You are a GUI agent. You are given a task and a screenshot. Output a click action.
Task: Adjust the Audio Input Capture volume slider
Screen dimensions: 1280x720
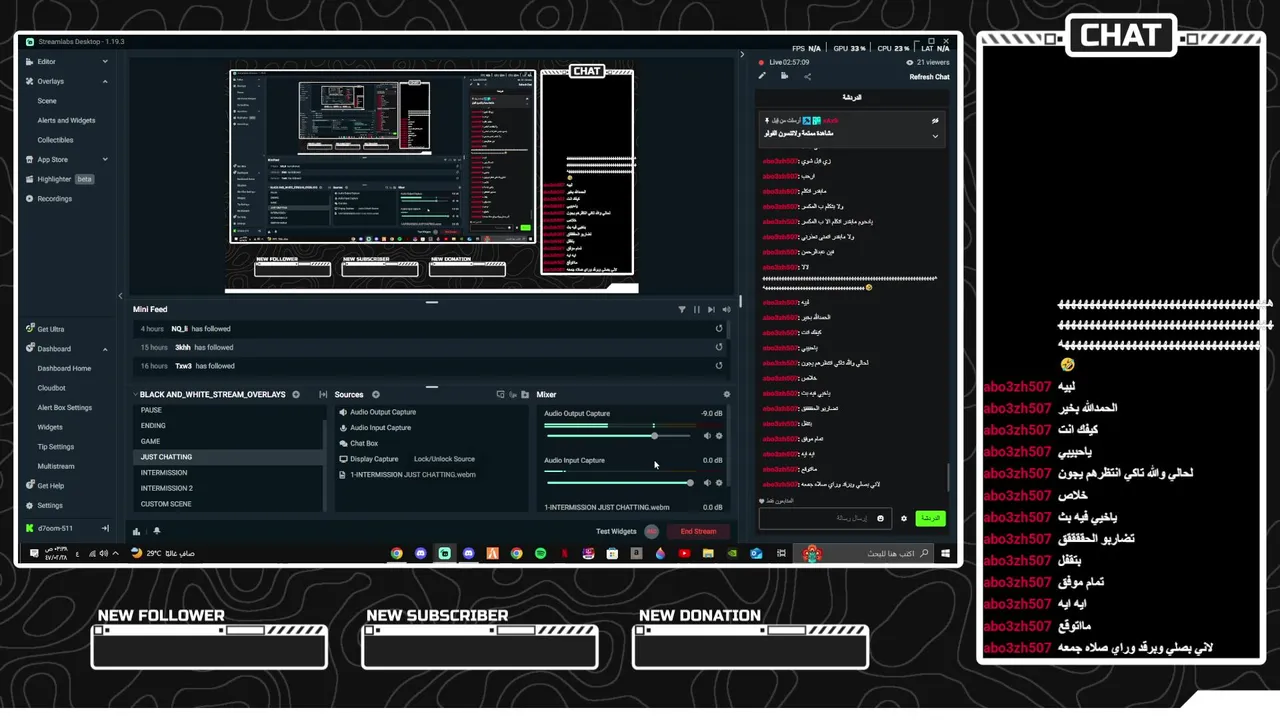pyautogui.click(x=618, y=483)
